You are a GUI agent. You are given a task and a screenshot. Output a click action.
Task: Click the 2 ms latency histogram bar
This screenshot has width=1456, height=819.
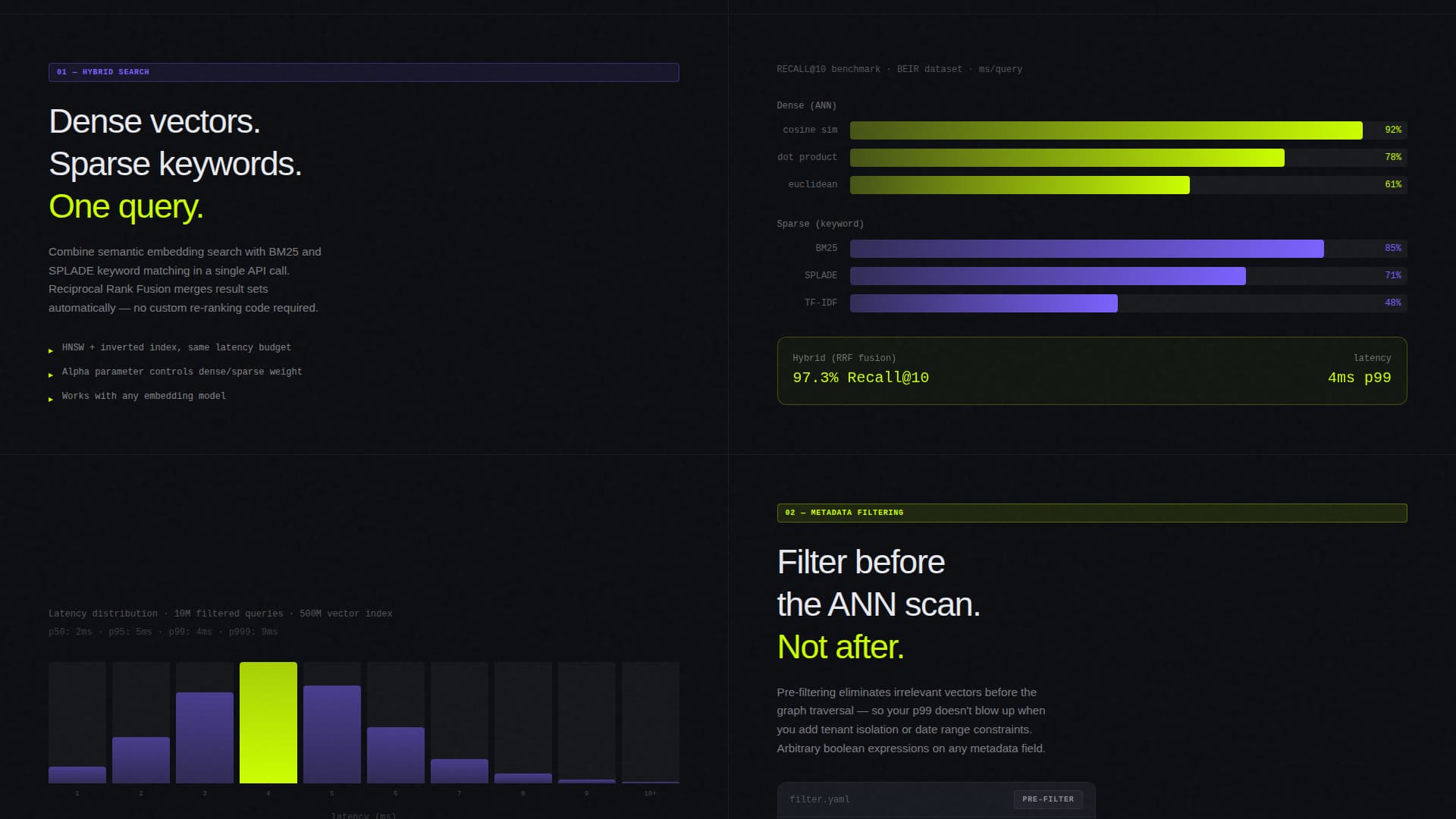click(141, 761)
